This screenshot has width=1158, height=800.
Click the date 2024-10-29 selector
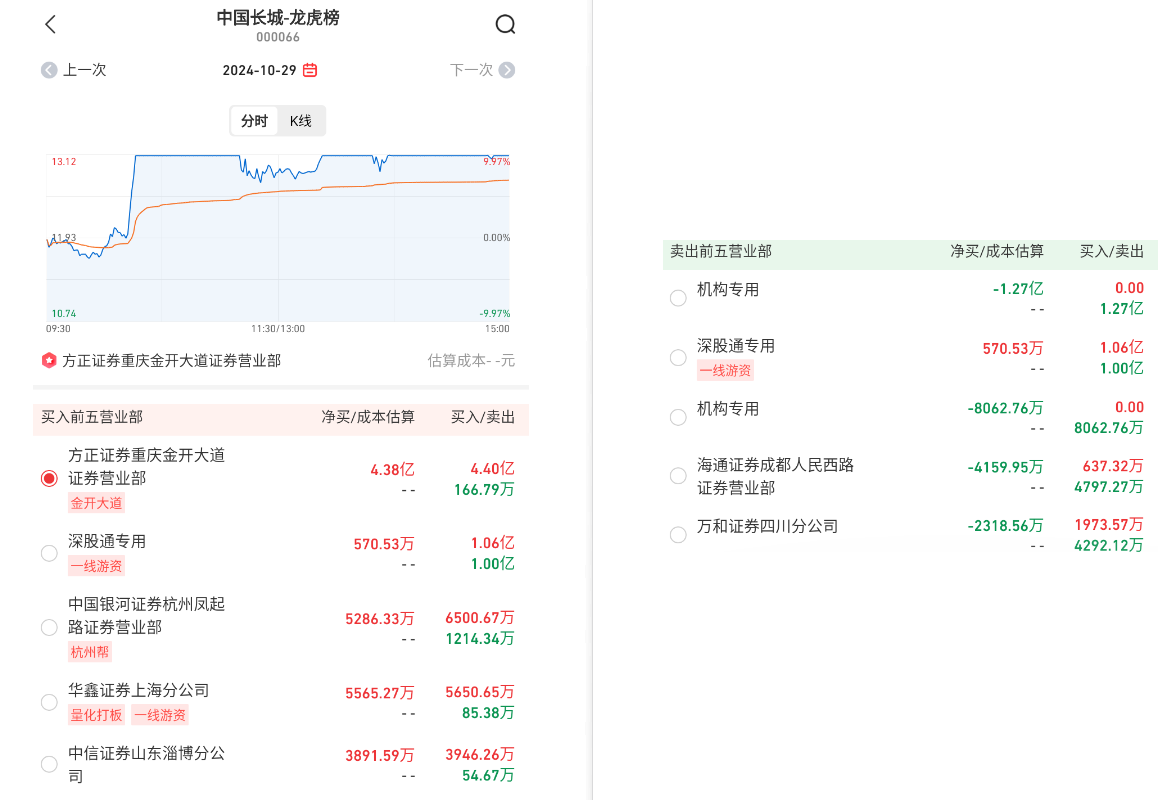coord(260,70)
